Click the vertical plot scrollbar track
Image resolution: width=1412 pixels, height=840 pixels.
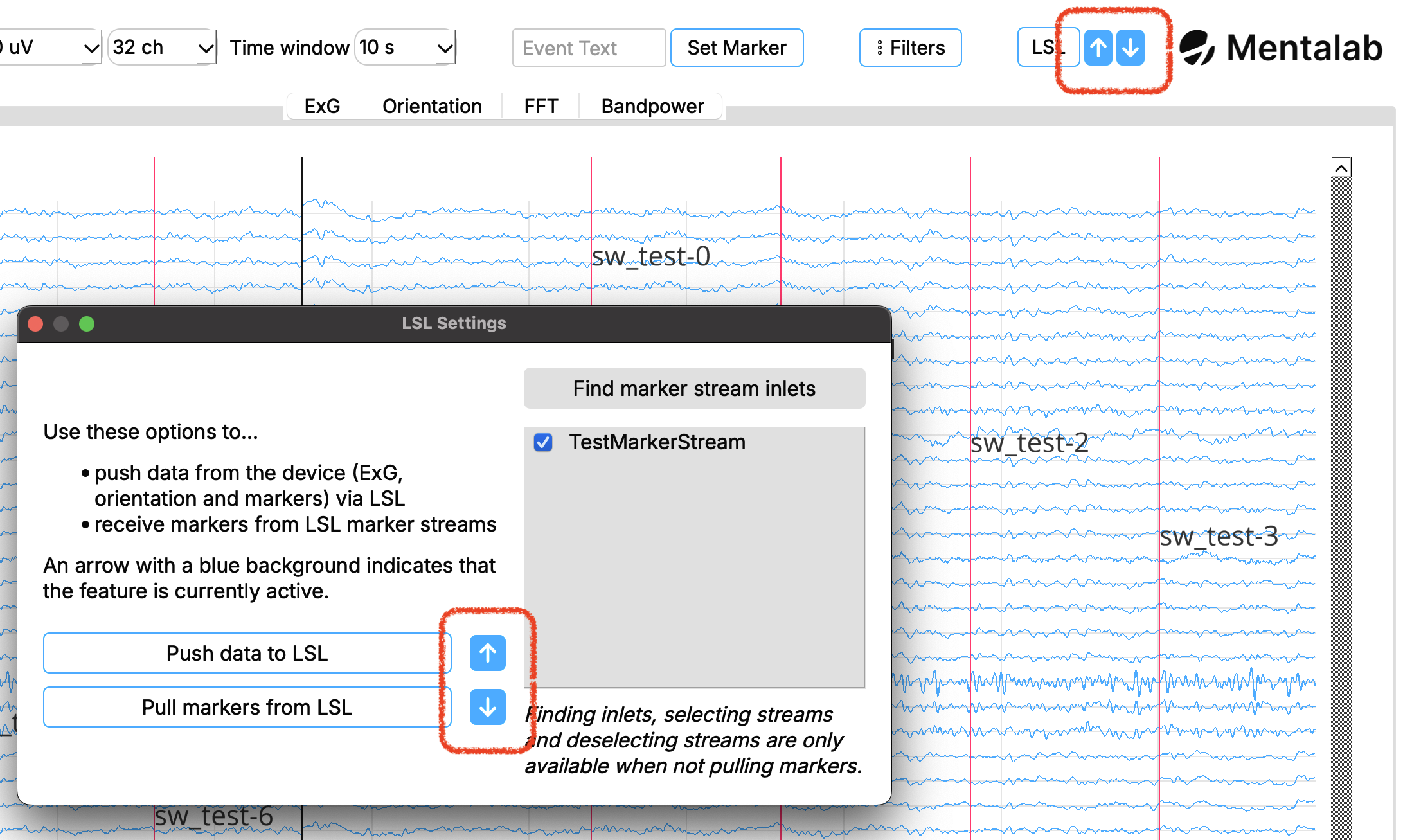click(1341, 501)
